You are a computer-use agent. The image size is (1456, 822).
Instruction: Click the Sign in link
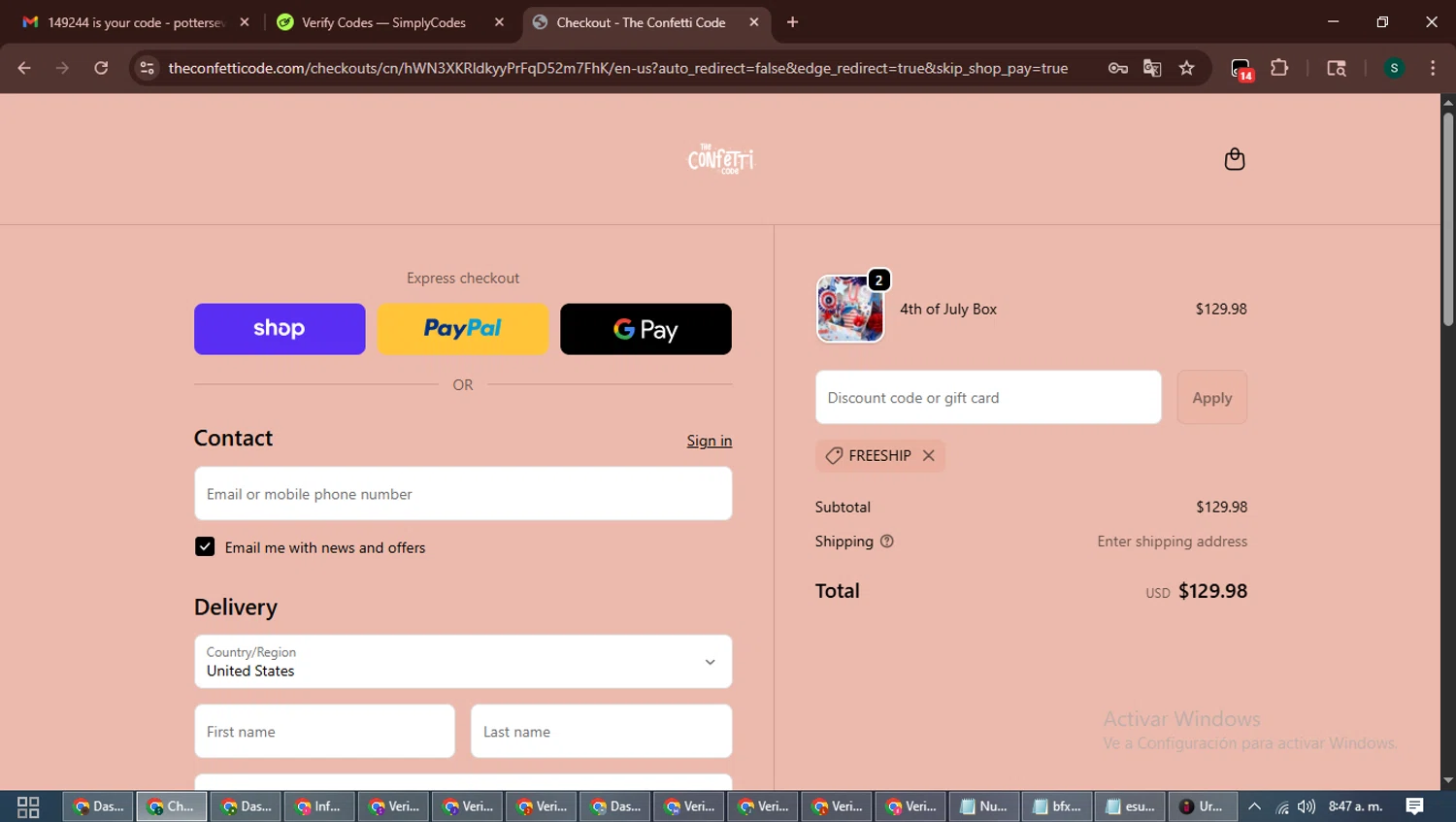coord(710,441)
